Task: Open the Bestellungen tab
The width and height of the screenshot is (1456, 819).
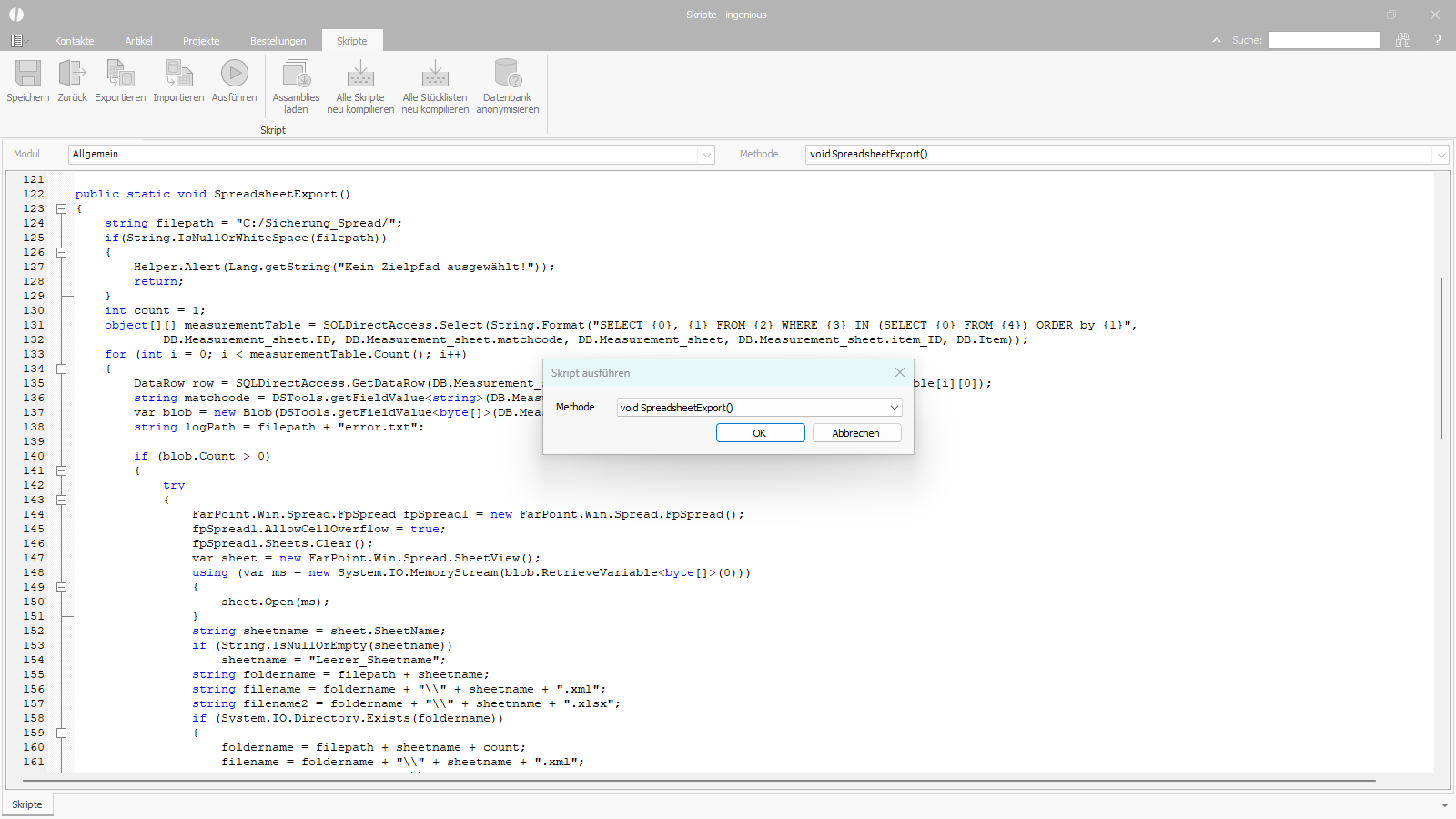Action: [278, 41]
